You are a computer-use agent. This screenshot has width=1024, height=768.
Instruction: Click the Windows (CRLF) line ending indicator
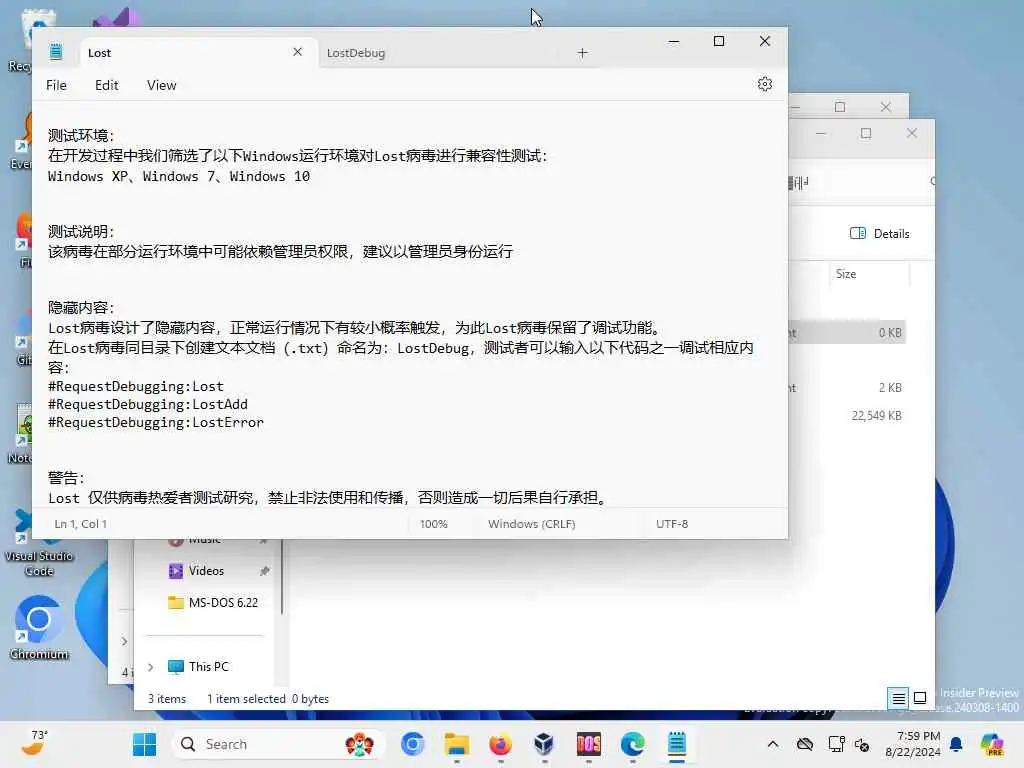[532, 524]
